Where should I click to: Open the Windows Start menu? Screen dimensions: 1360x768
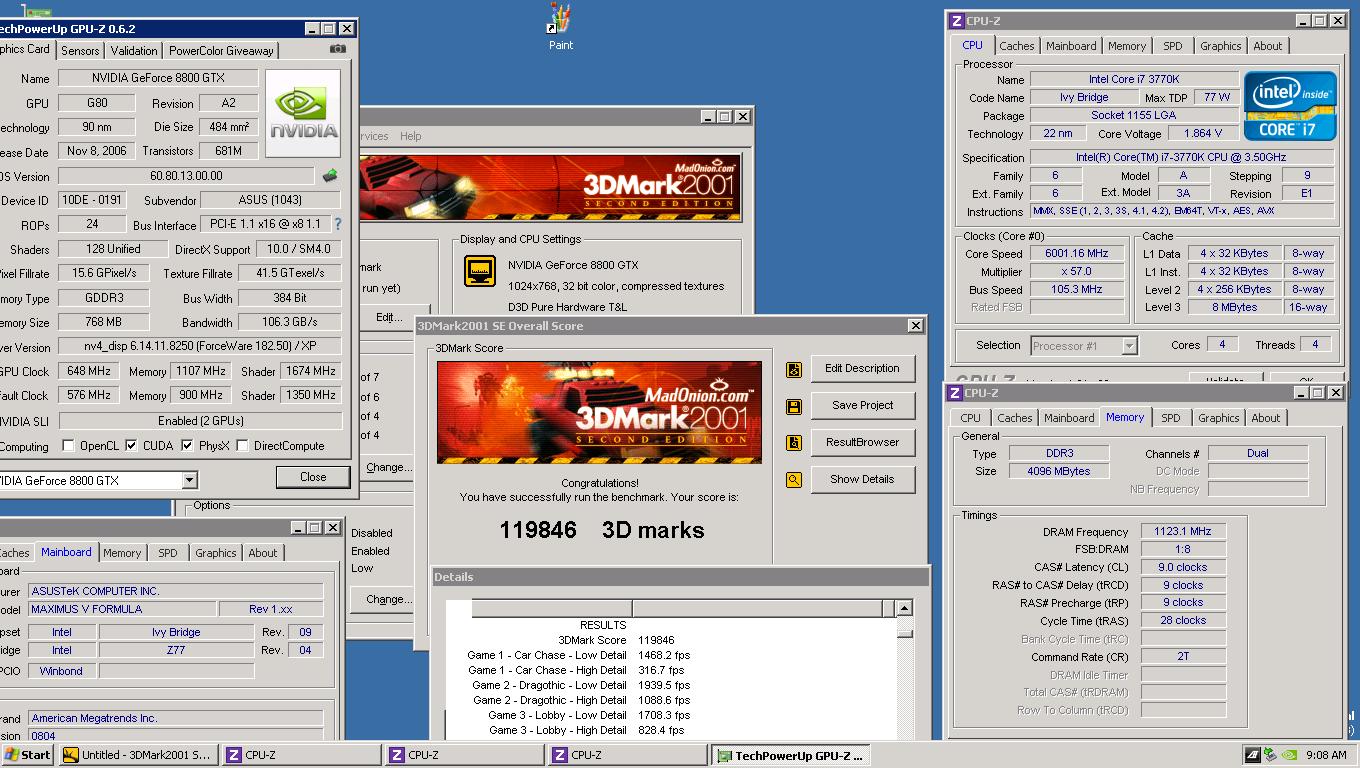coord(27,755)
